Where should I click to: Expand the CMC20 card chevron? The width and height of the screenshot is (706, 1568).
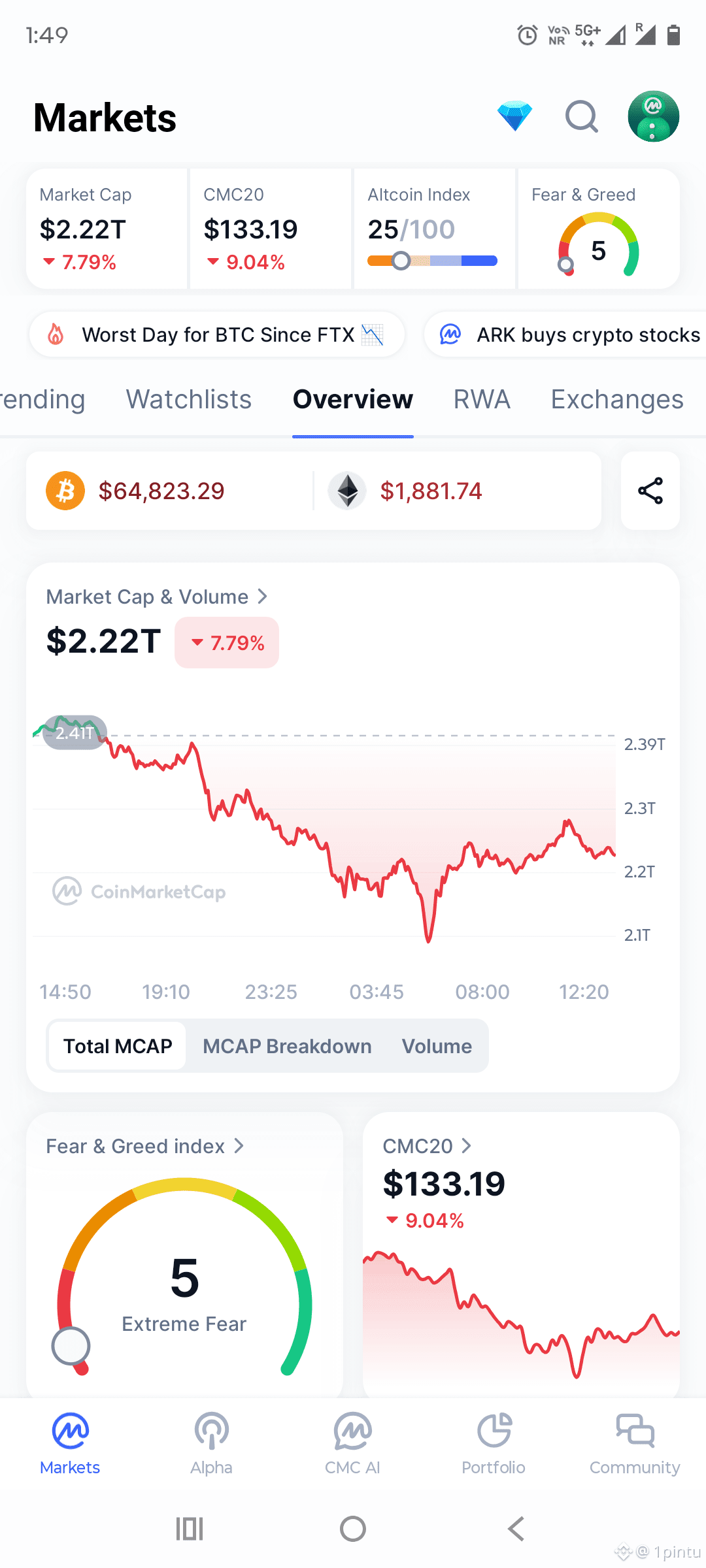tap(466, 1145)
